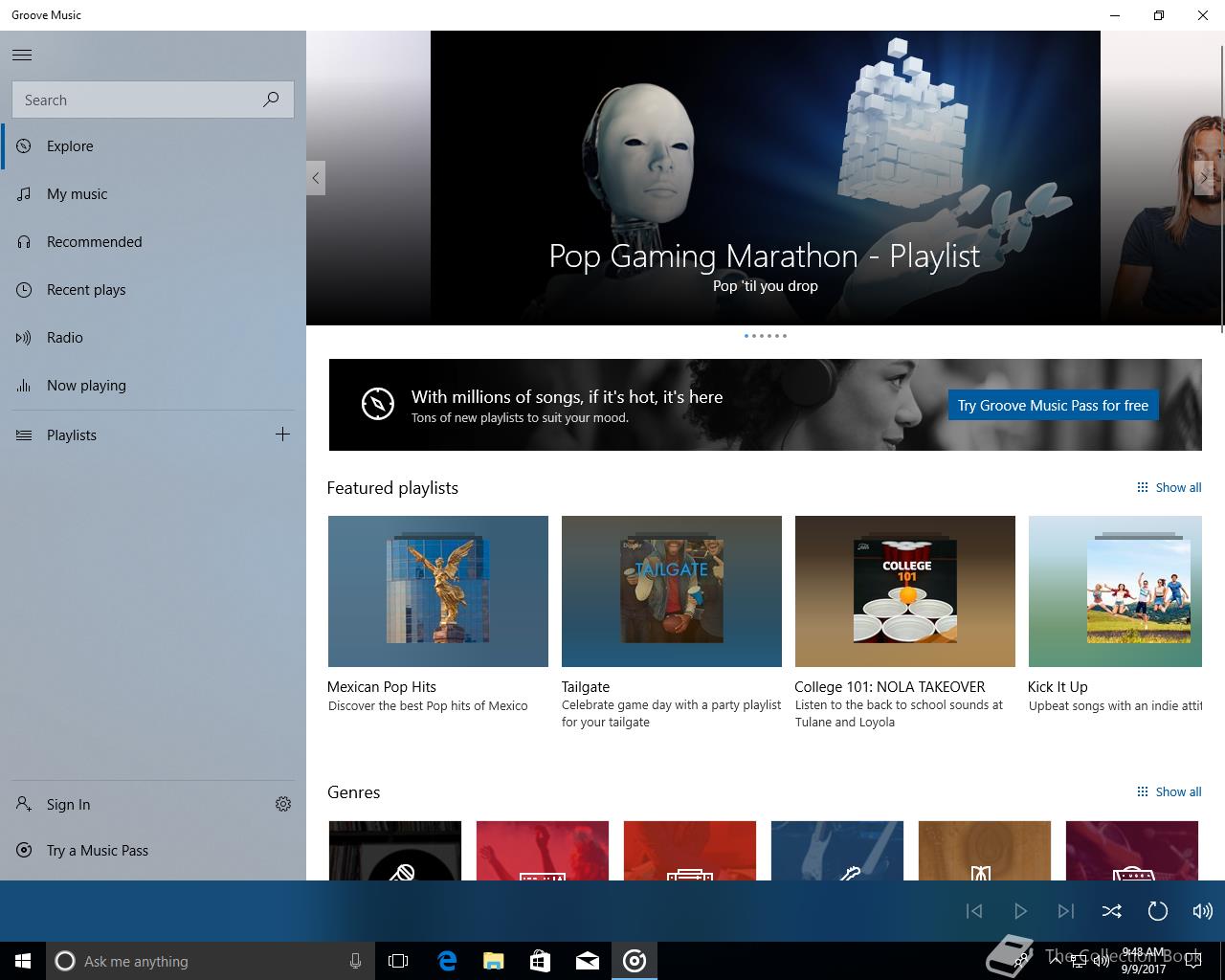Open the Pop Gaming Marathon playlist banner
1225x980 pixels.
[x=766, y=178]
